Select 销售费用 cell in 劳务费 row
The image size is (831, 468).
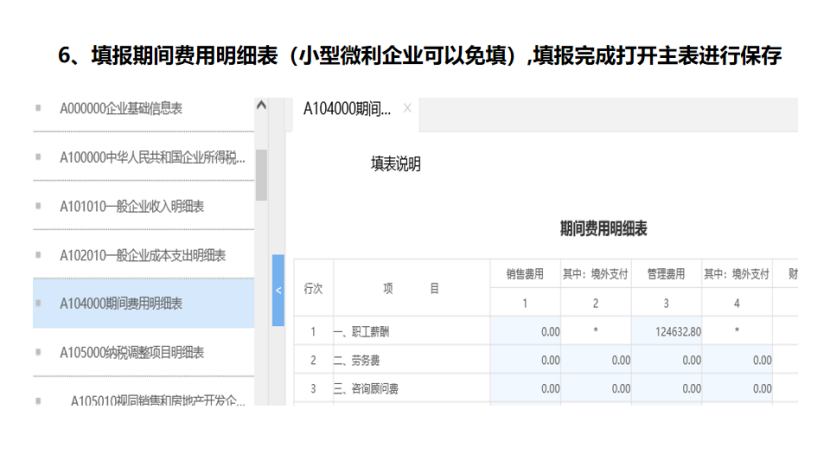point(526,360)
